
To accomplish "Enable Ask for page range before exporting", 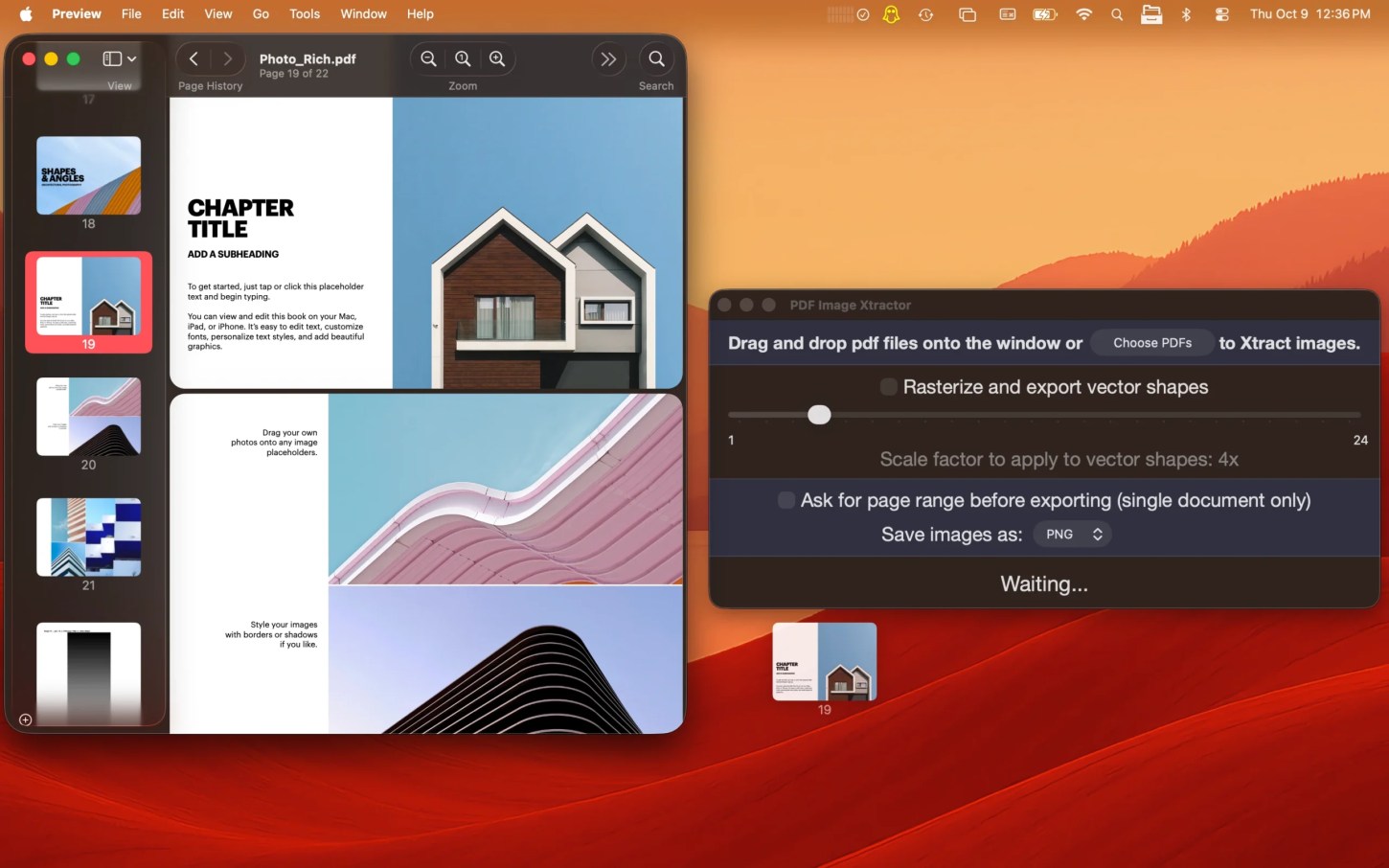I will (786, 500).
